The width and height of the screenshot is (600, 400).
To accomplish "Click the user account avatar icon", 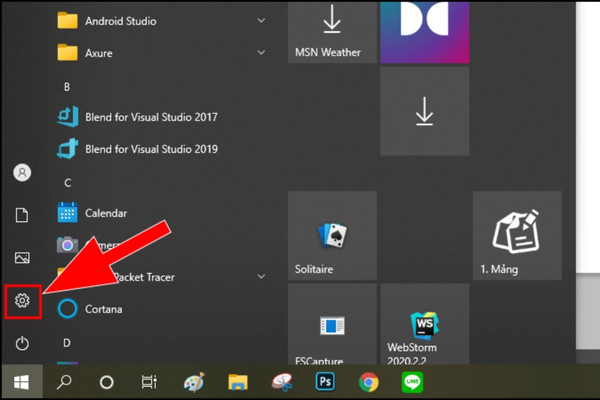I will coord(22,172).
